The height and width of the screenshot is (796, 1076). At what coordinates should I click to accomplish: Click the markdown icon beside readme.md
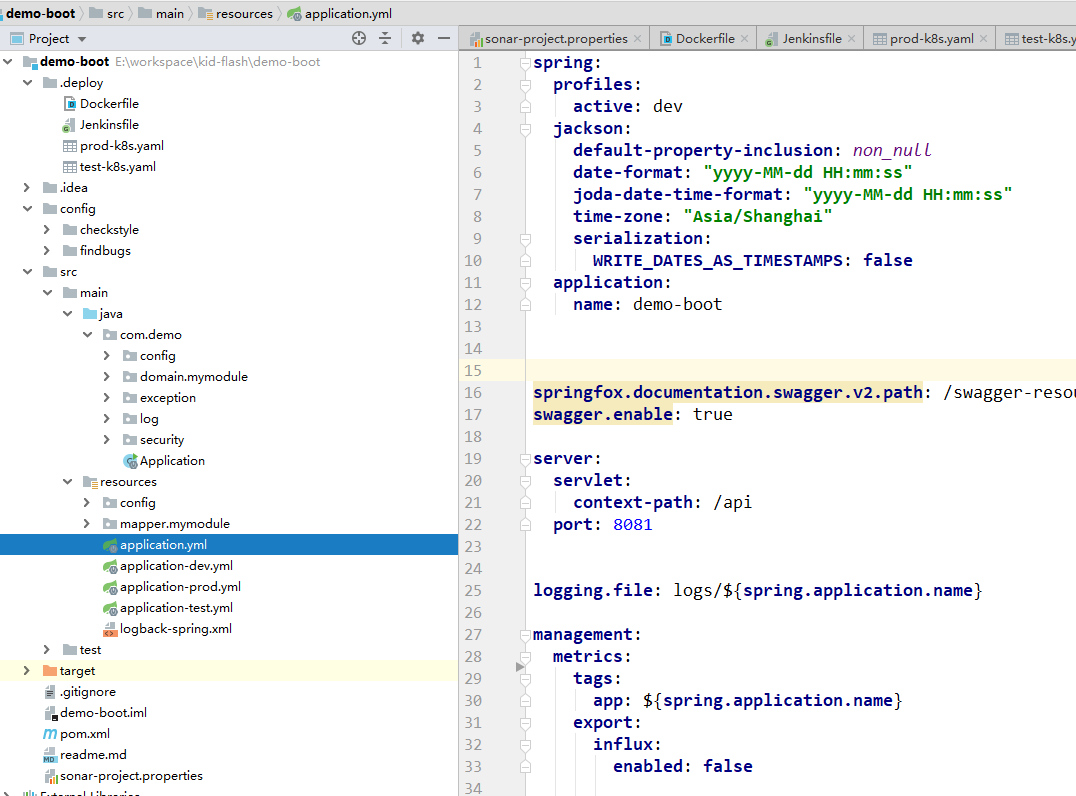coord(49,756)
